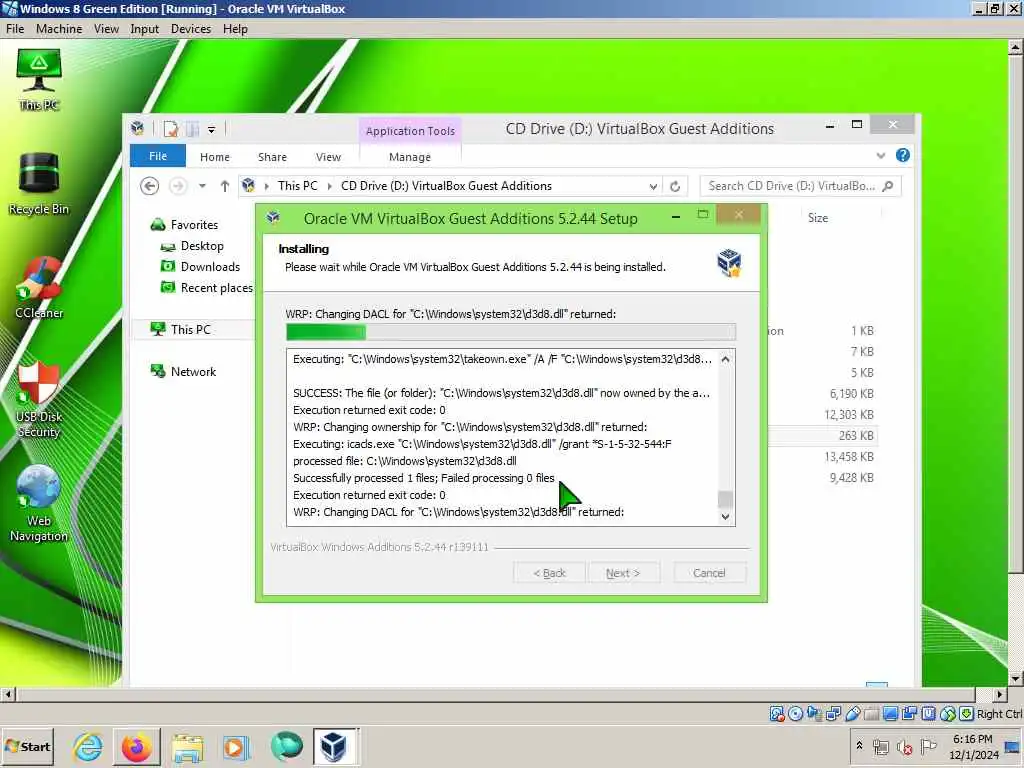Click VirtualBox horizontal scrollbar right arrow
This screenshot has height=768, width=1024.
pyautogui.click(x=999, y=694)
